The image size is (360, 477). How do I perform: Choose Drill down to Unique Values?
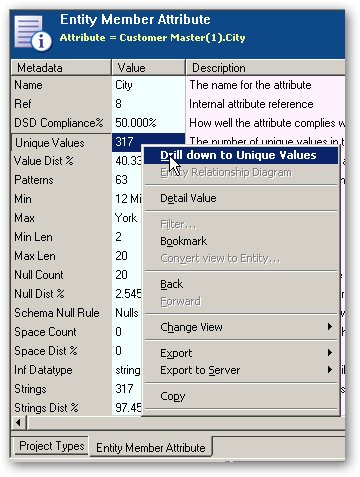click(241, 155)
